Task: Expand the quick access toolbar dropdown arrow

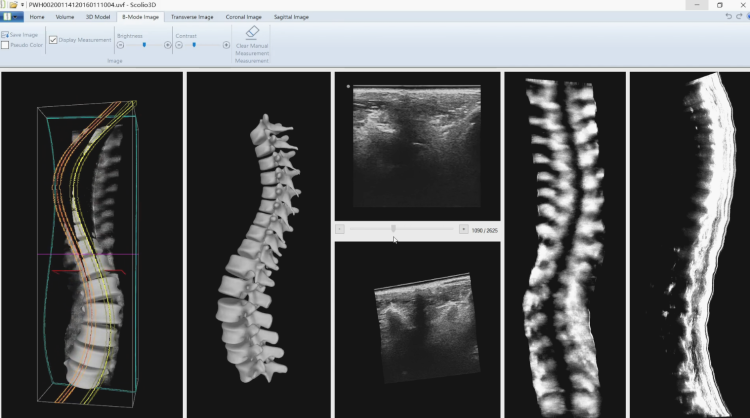Action: pyautogui.click(x=22, y=5)
